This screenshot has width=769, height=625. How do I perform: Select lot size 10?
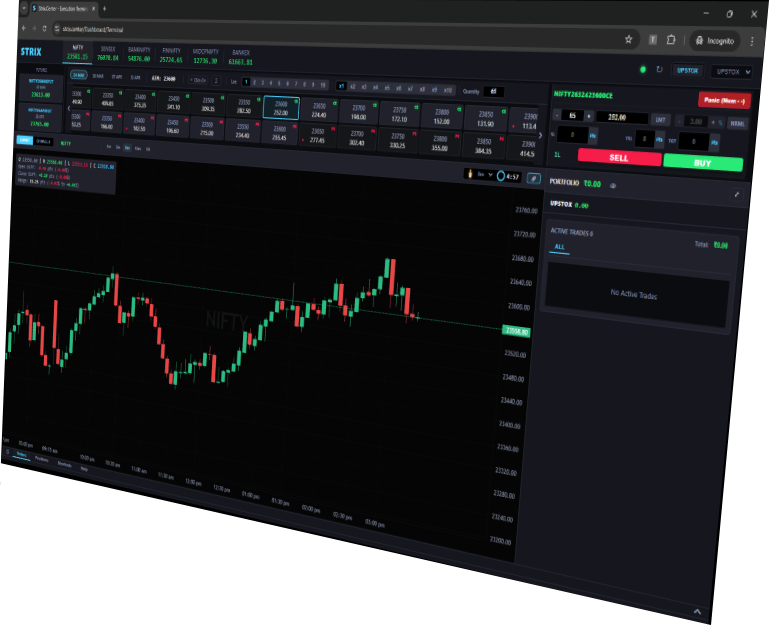[323, 85]
